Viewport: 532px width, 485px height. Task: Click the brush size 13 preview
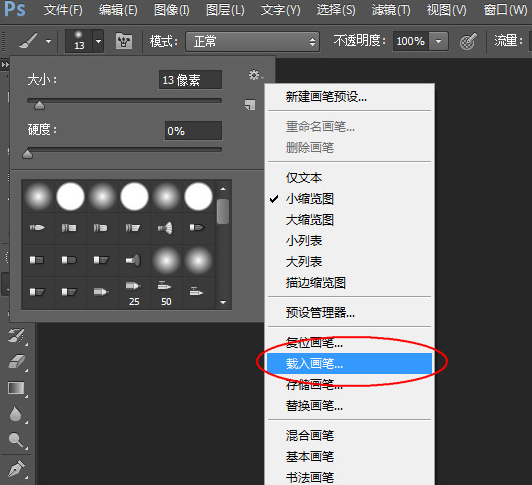coord(79,41)
